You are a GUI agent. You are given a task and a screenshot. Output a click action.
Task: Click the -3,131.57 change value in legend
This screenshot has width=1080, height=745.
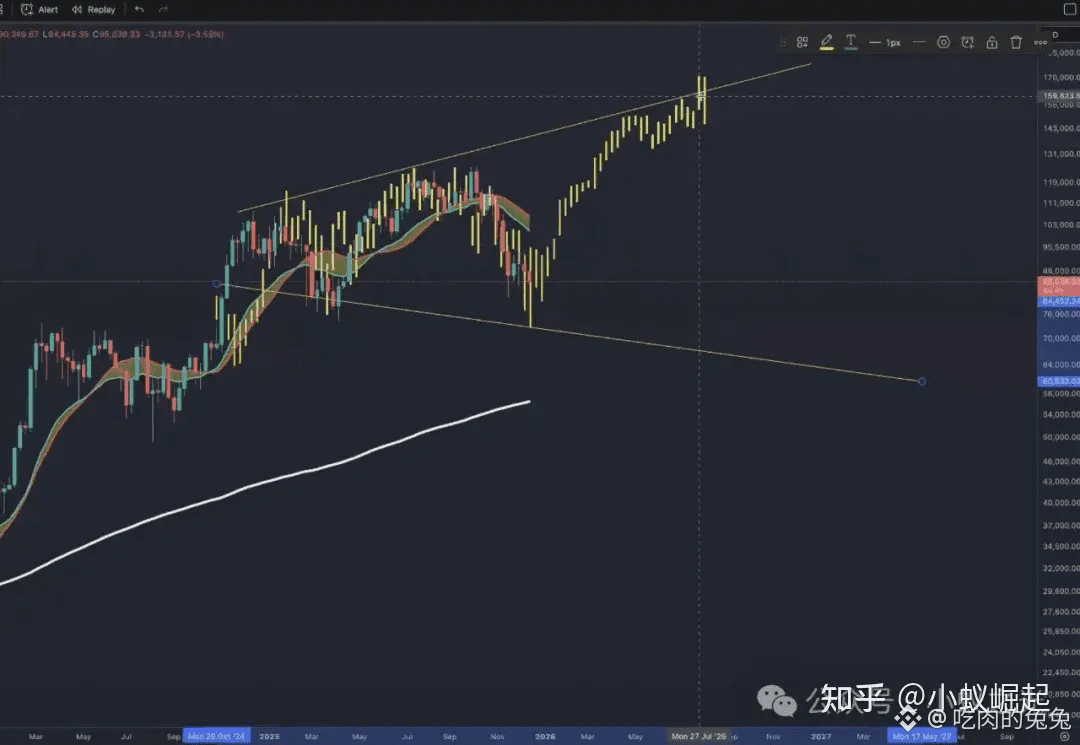165,34
